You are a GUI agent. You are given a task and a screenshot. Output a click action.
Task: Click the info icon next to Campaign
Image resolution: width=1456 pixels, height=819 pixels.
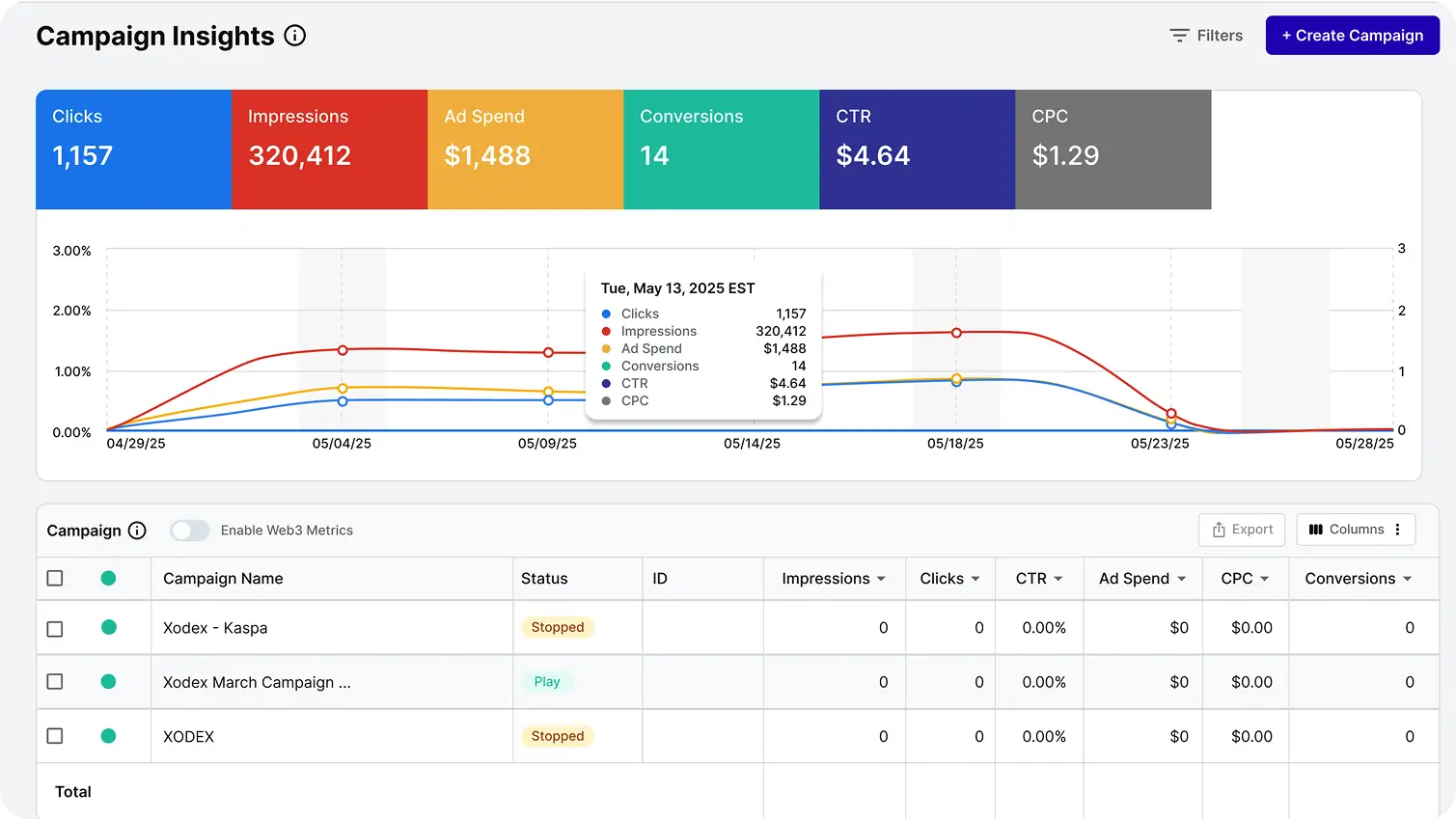(x=137, y=531)
